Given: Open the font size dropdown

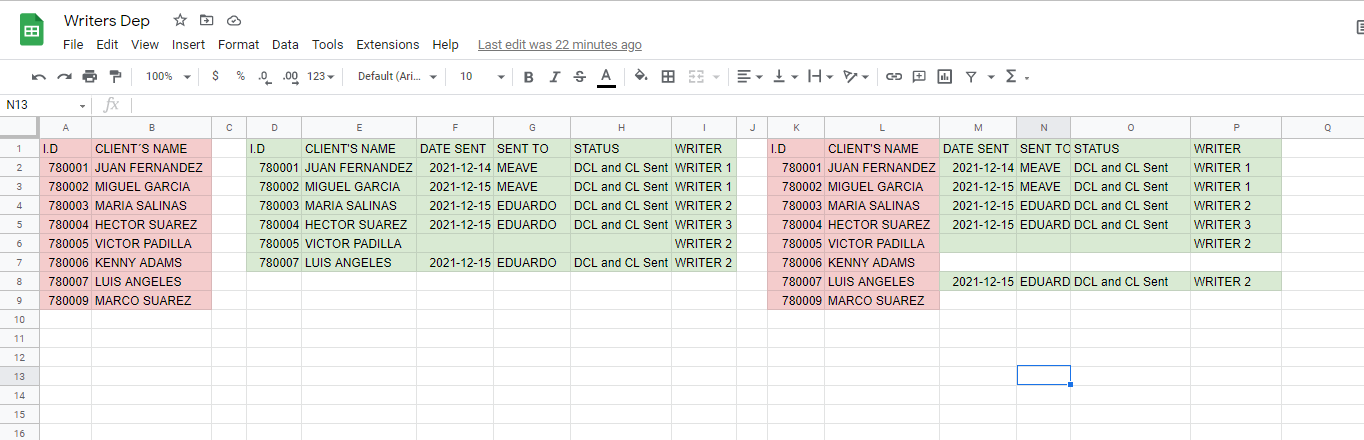Looking at the screenshot, I should click(x=482, y=76).
